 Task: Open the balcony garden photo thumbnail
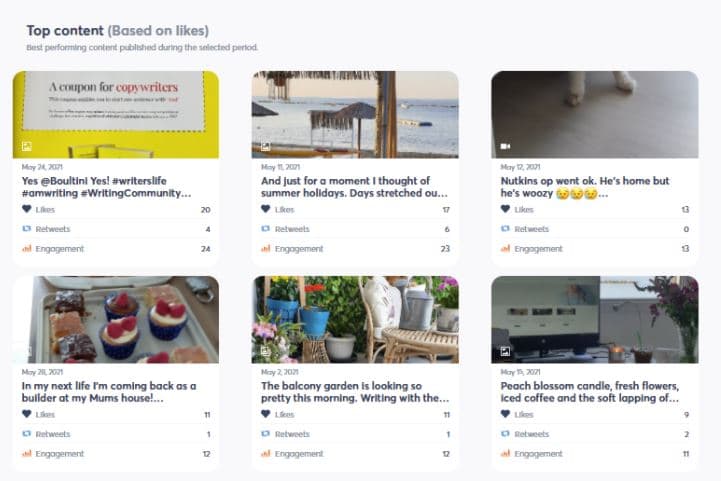355,319
